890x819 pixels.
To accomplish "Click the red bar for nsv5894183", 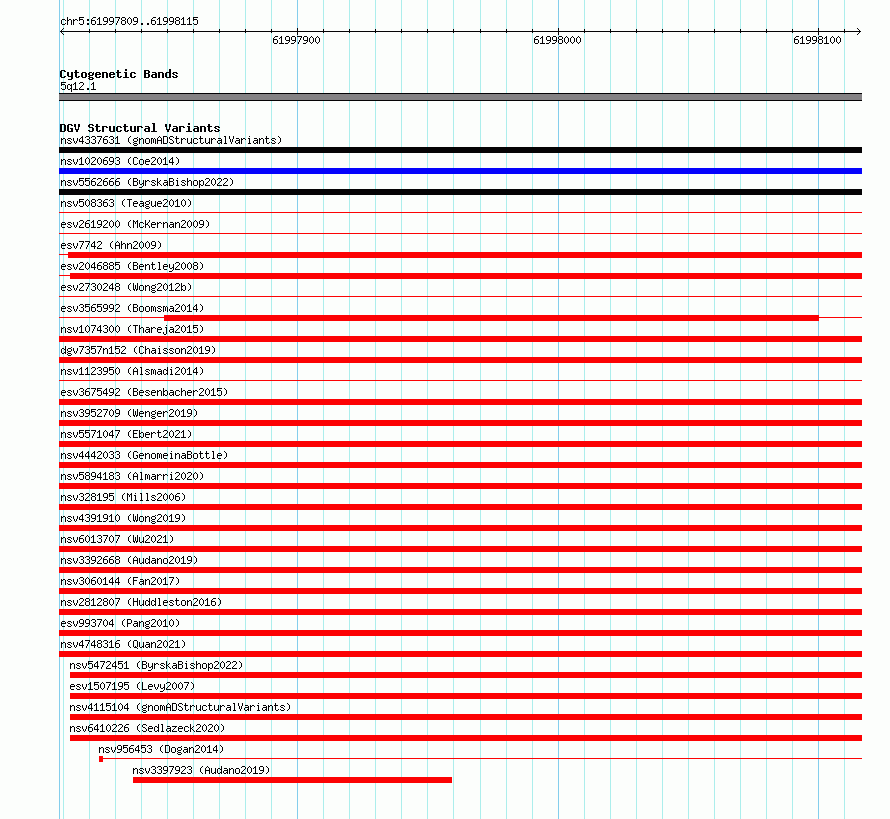I will tap(460, 486).
